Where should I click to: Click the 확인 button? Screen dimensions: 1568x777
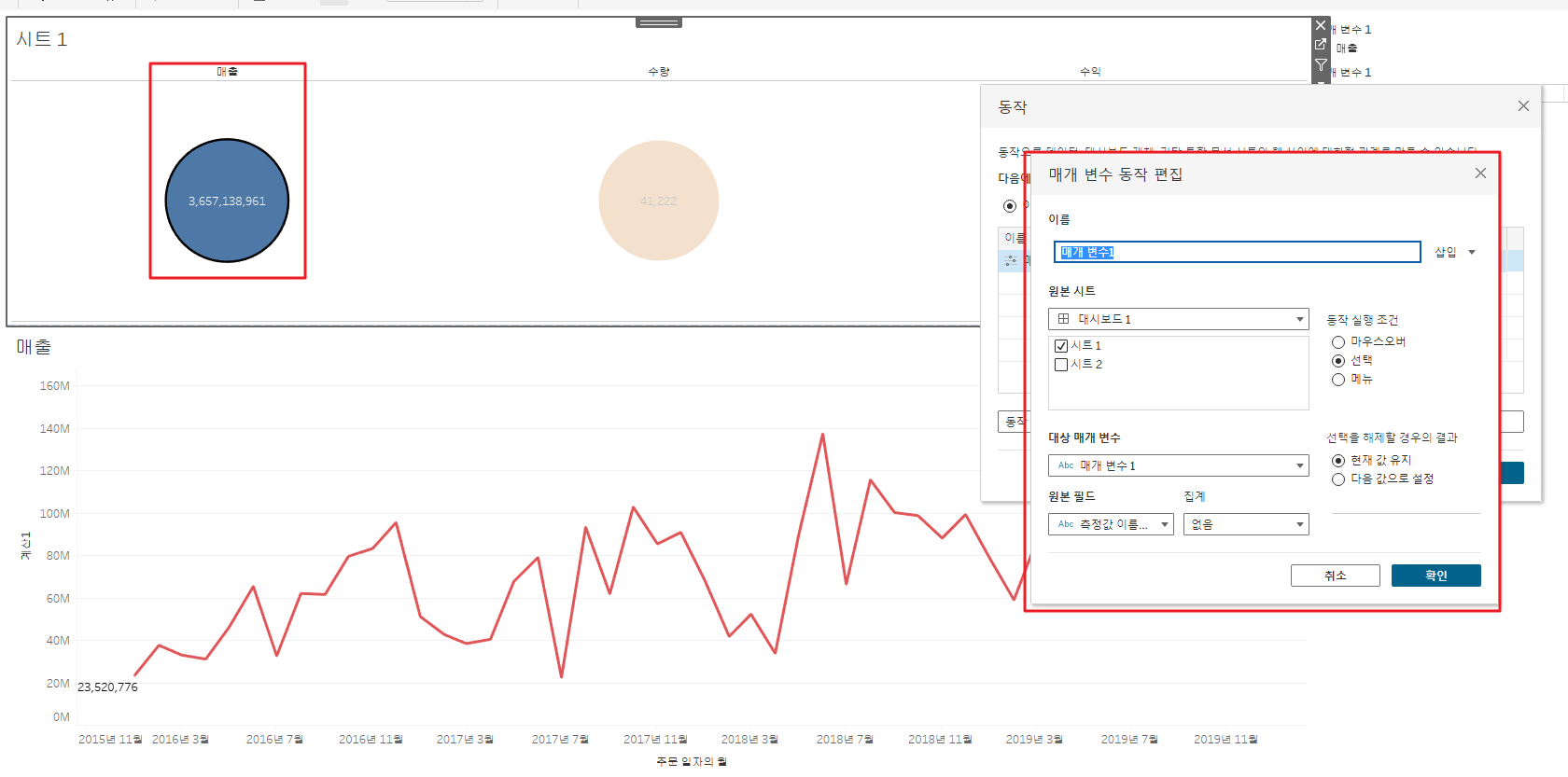point(1436,576)
